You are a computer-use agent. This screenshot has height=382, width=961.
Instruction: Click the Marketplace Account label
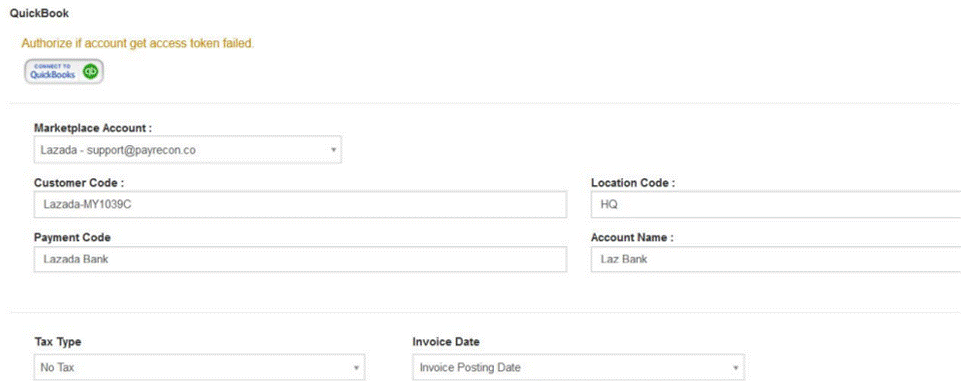click(x=93, y=128)
